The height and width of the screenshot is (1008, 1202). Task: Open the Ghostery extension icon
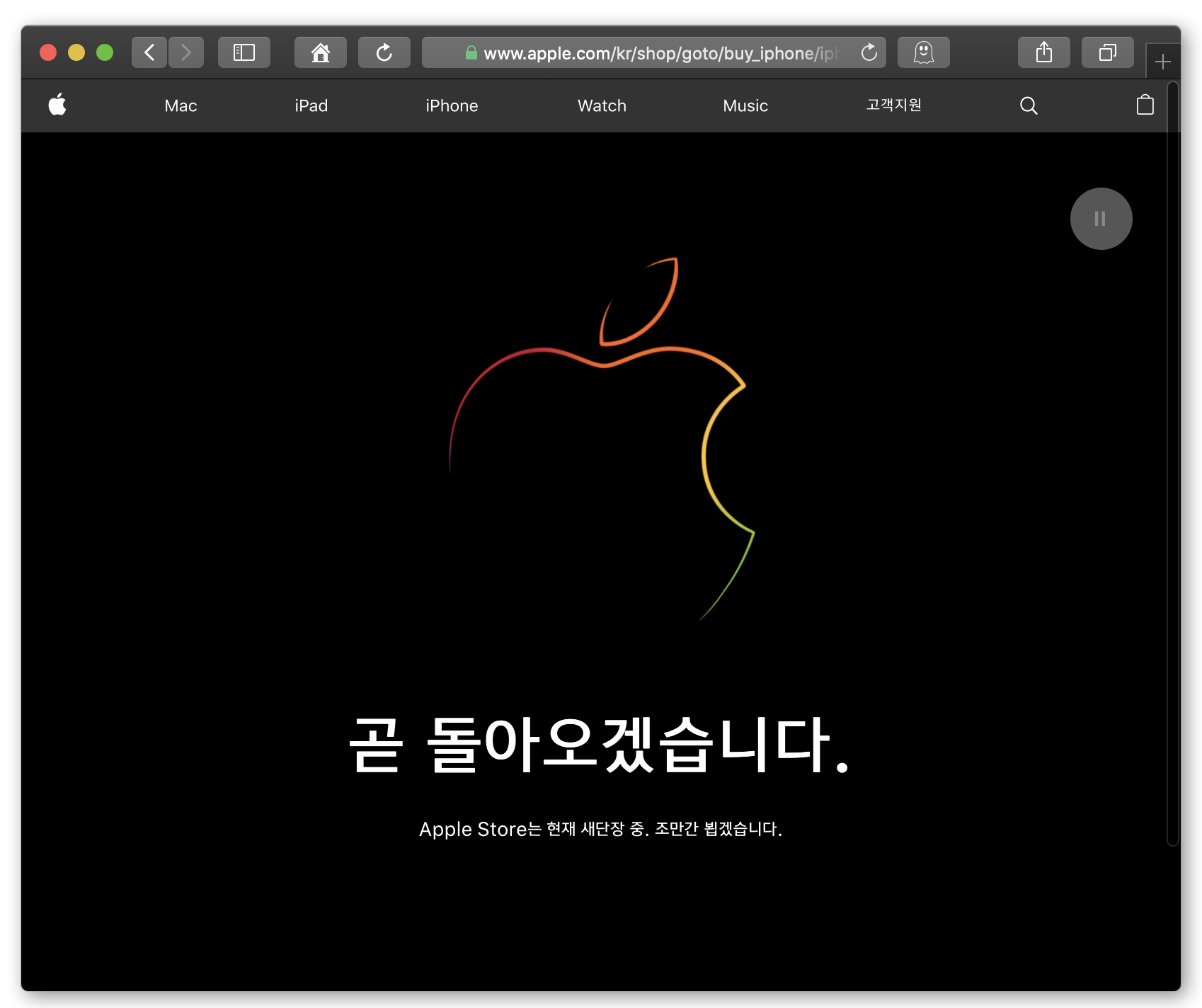coord(924,52)
